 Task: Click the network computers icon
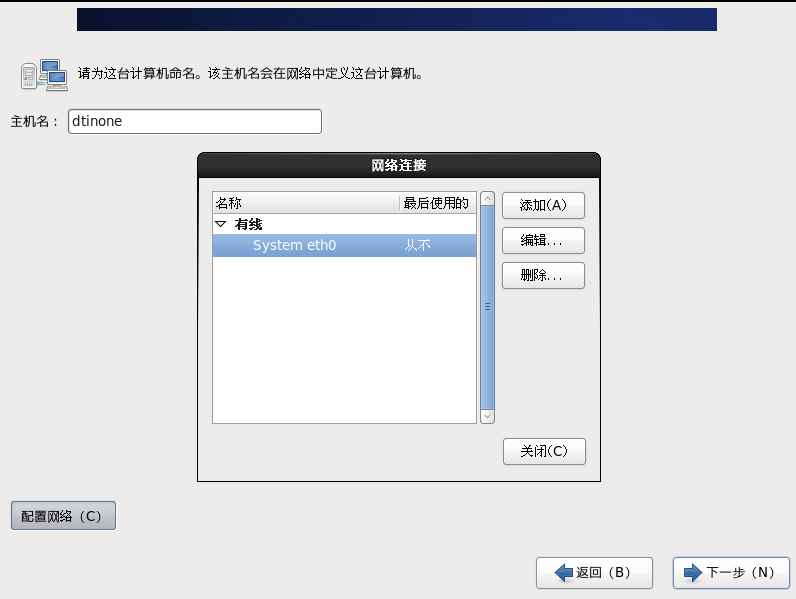44,75
